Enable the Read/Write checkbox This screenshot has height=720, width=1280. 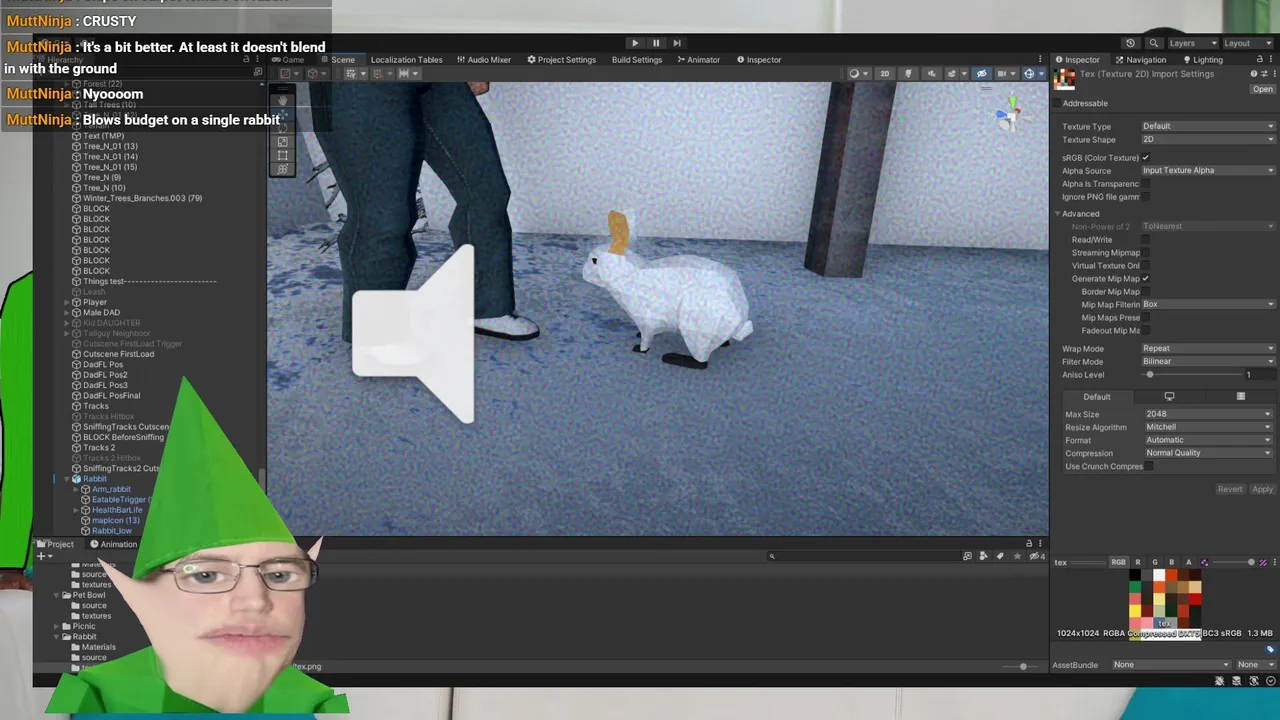coord(1146,240)
